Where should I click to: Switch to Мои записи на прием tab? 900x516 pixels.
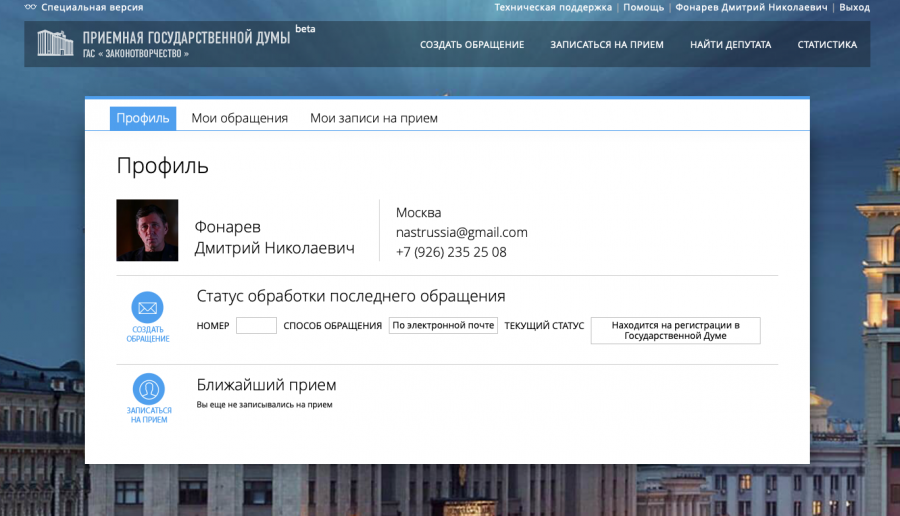coord(374,118)
